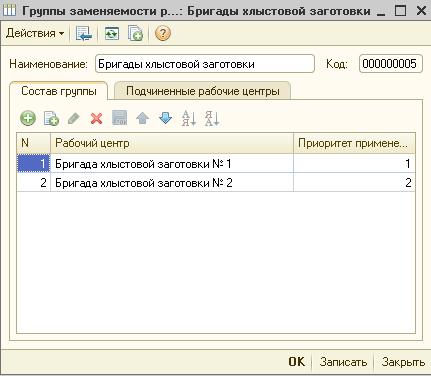Viewport: 431px width, 376px height.
Task: Copy the selected row with the copy-row icon
Action: (51, 118)
